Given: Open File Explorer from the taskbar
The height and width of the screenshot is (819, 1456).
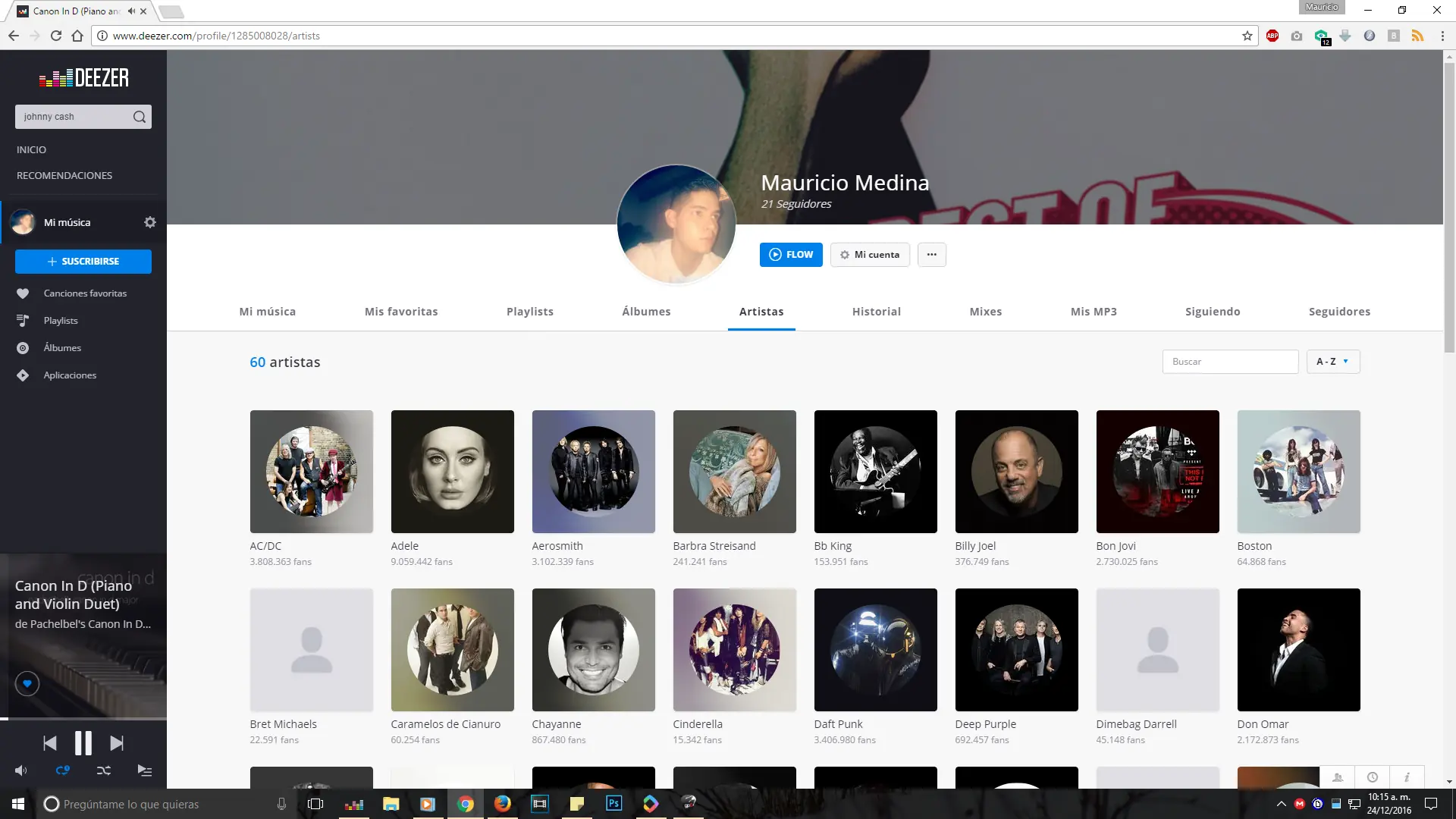Looking at the screenshot, I should pyautogui.click(x=391, y=804).
